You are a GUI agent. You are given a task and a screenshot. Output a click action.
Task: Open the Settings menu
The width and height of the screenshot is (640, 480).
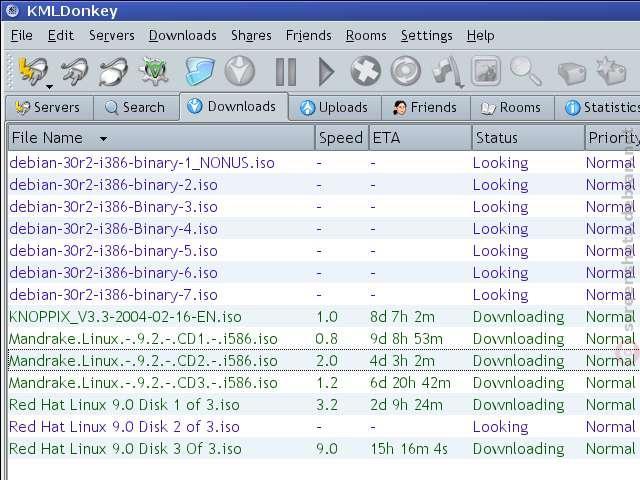coord(427,36)
